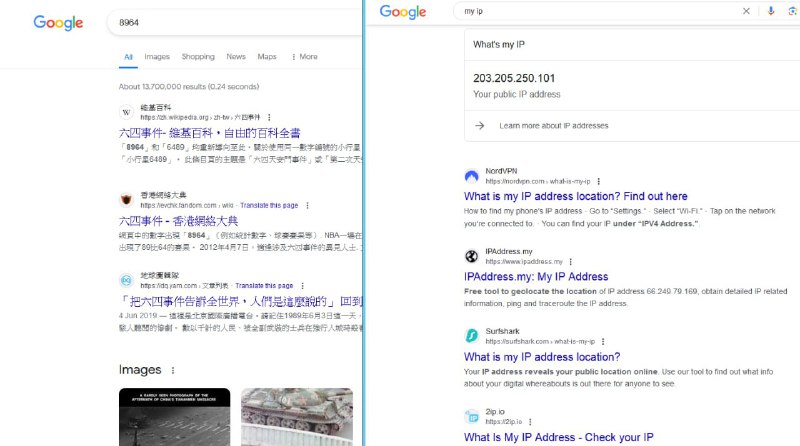Viewport: 800px width, 446px height.
Task: Open the three-dot menu next to Images heading
Action: click(x=173, y=370)
